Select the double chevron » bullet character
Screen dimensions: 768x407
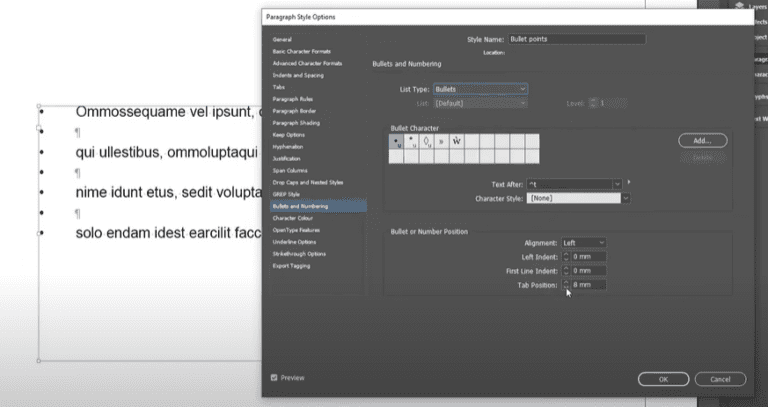441,142
